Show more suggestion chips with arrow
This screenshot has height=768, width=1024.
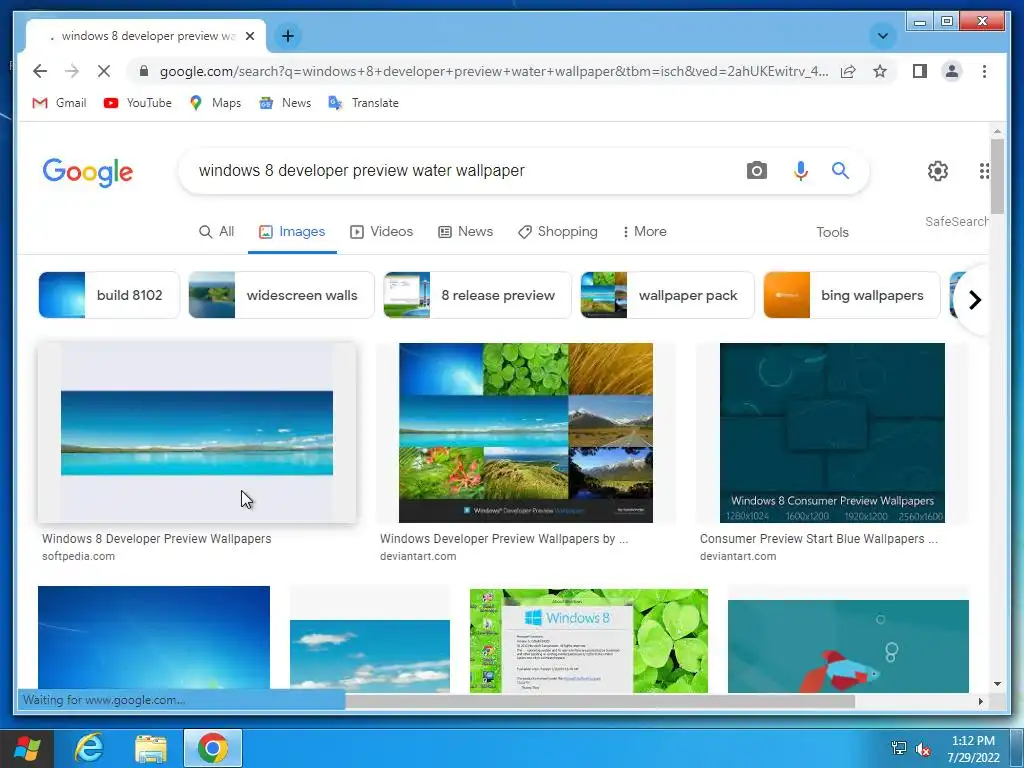tap(975, 300)
